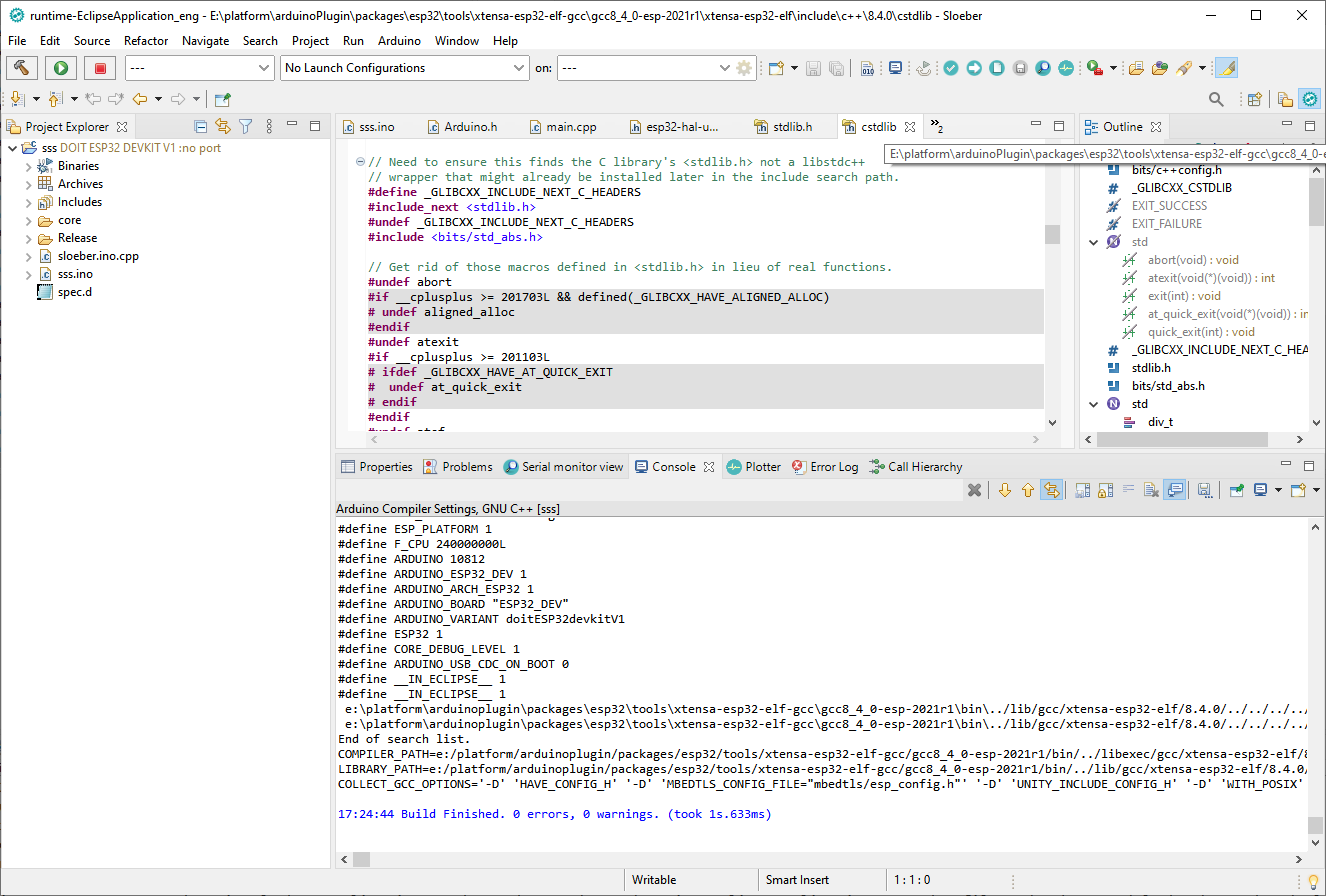This screenshot has height=896, width=1326.
Task: Click the hammer build icon
Action: tap(22, 67)
